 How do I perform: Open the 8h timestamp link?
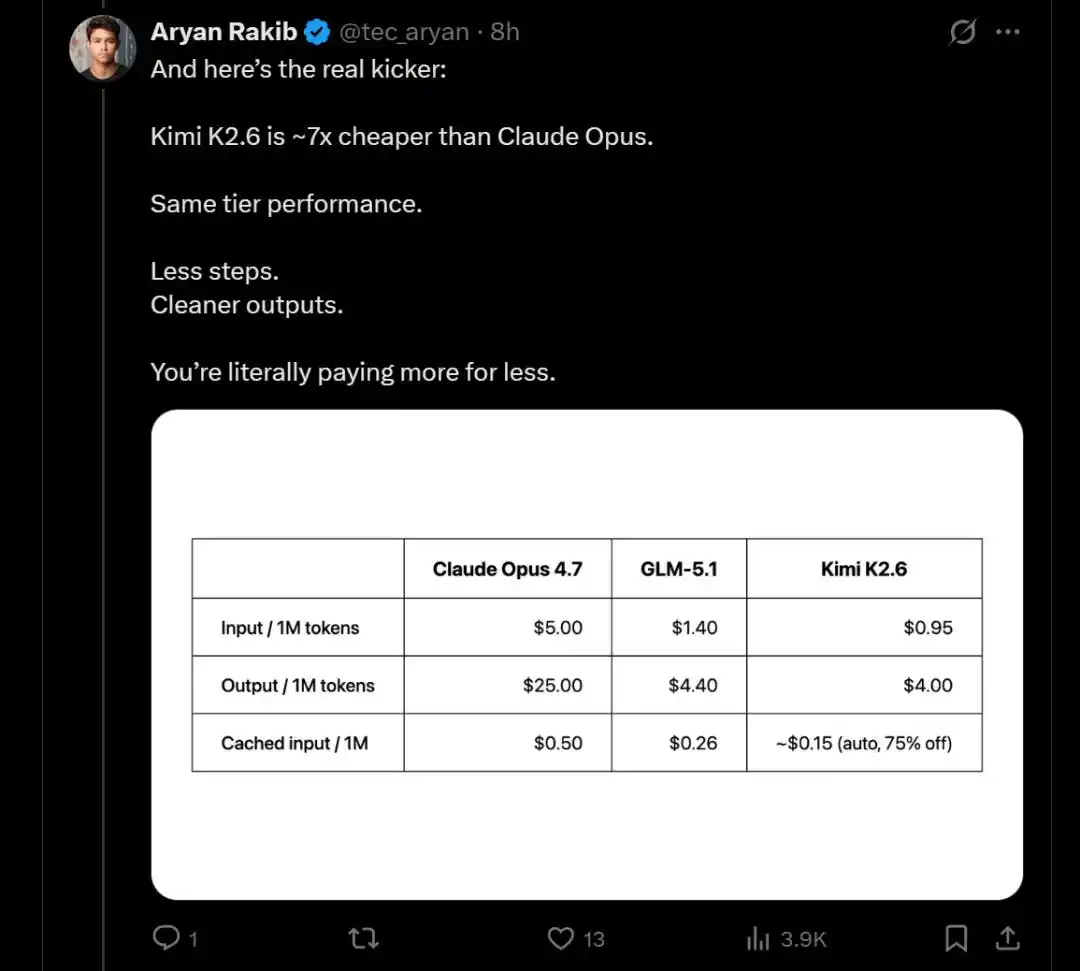(x=505, y=32)
